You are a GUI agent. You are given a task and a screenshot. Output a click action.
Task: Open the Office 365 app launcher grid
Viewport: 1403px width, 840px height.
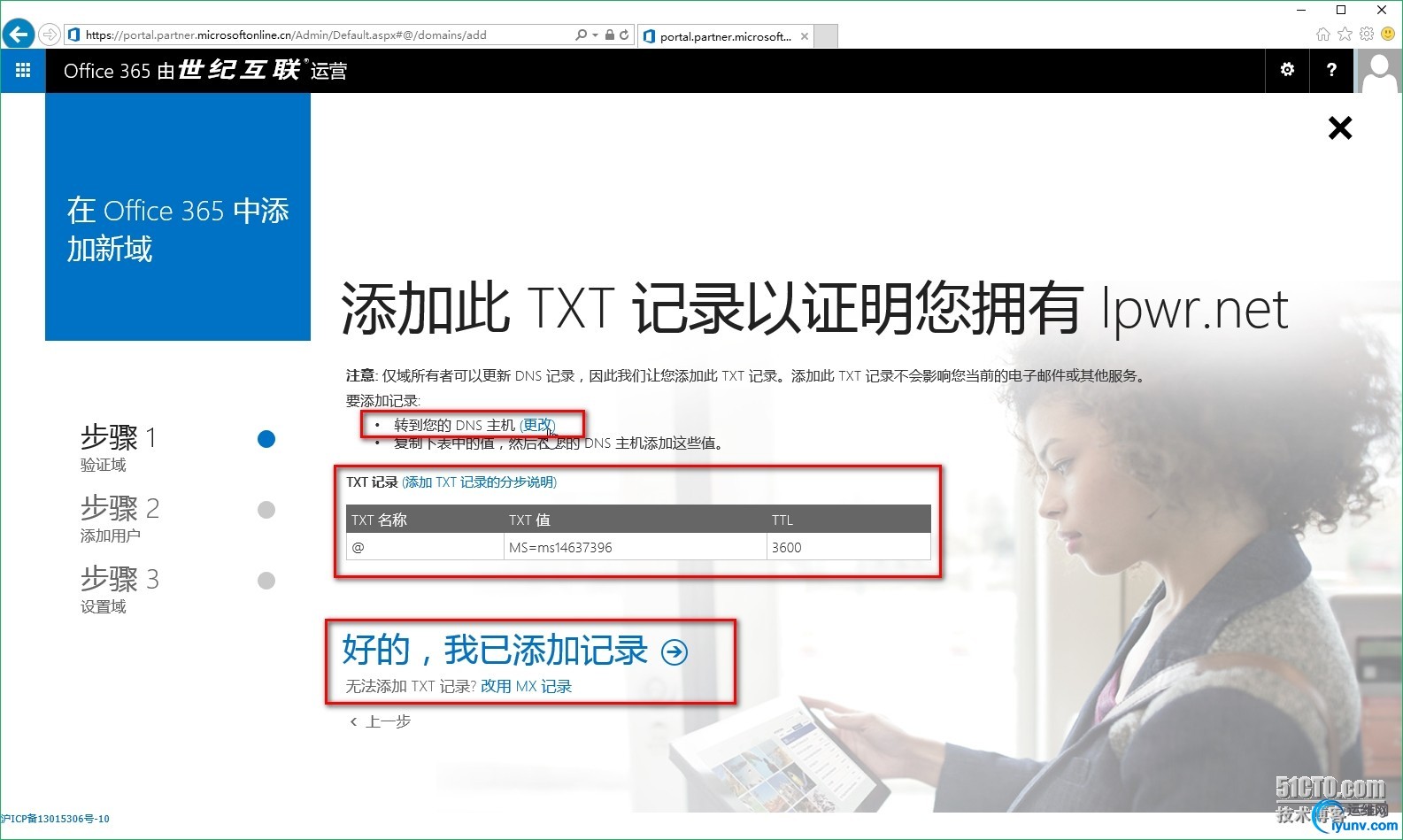pyautogui.click(x=23, y=70)
